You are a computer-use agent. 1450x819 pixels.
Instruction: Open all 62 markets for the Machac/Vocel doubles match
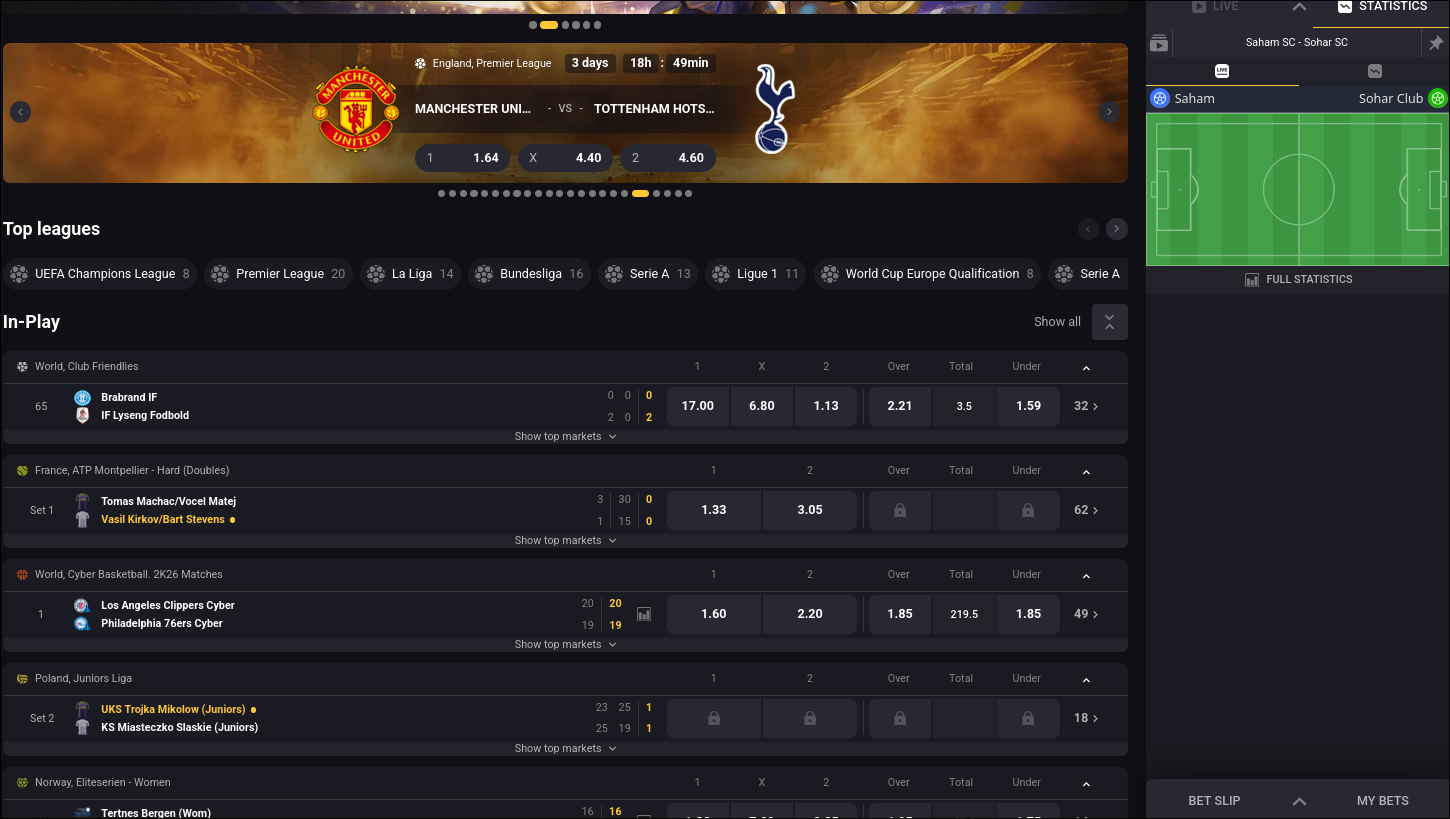pos(1085,510)
